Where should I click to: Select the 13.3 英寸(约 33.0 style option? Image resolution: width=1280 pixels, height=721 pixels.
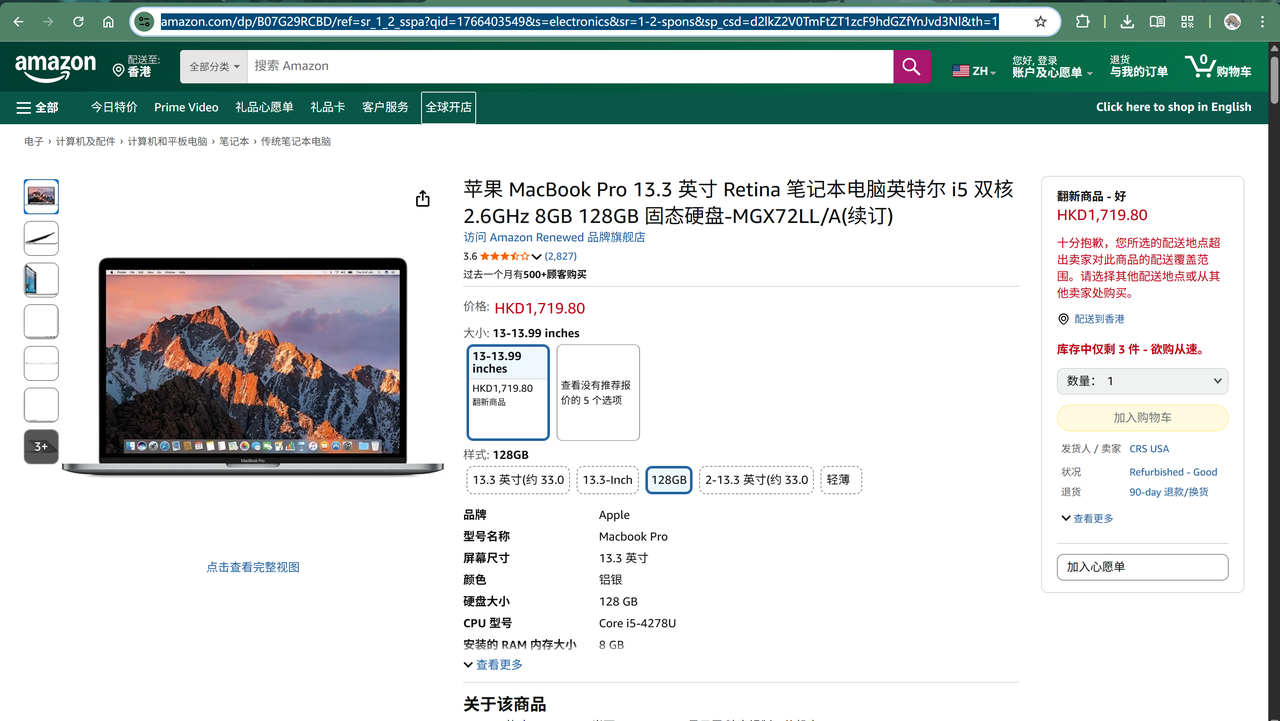[518, 480]
